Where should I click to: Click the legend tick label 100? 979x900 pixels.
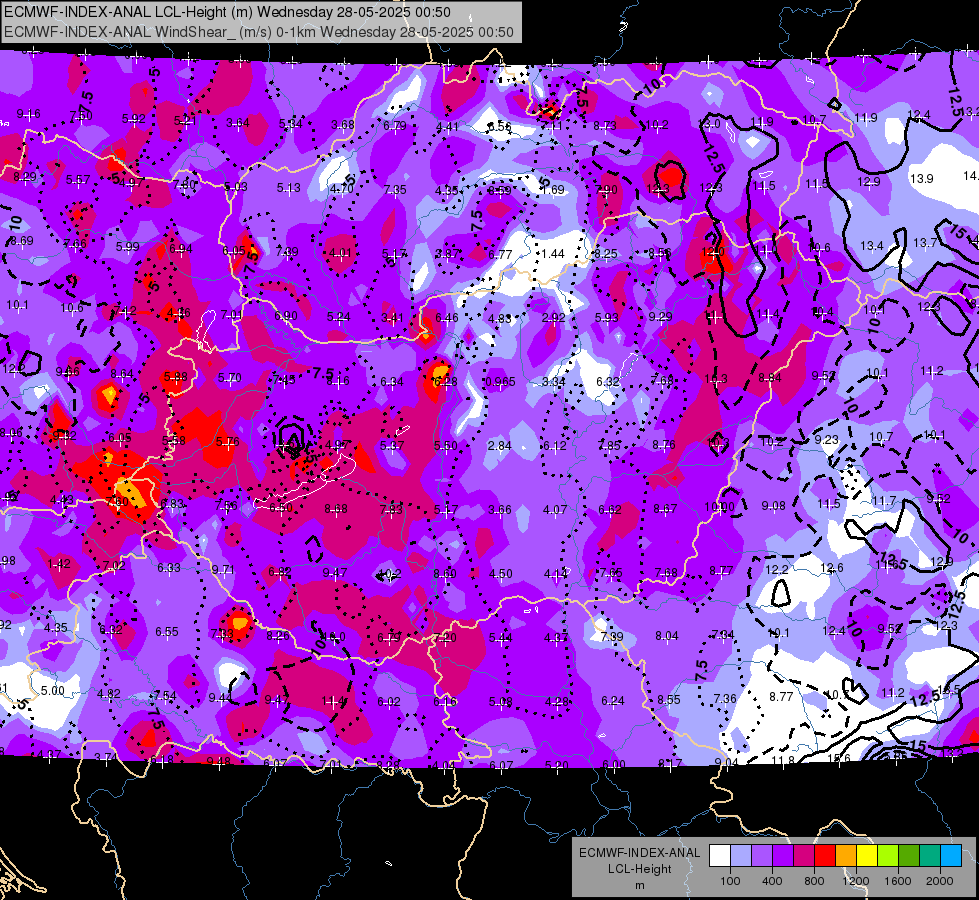[730, 881]
